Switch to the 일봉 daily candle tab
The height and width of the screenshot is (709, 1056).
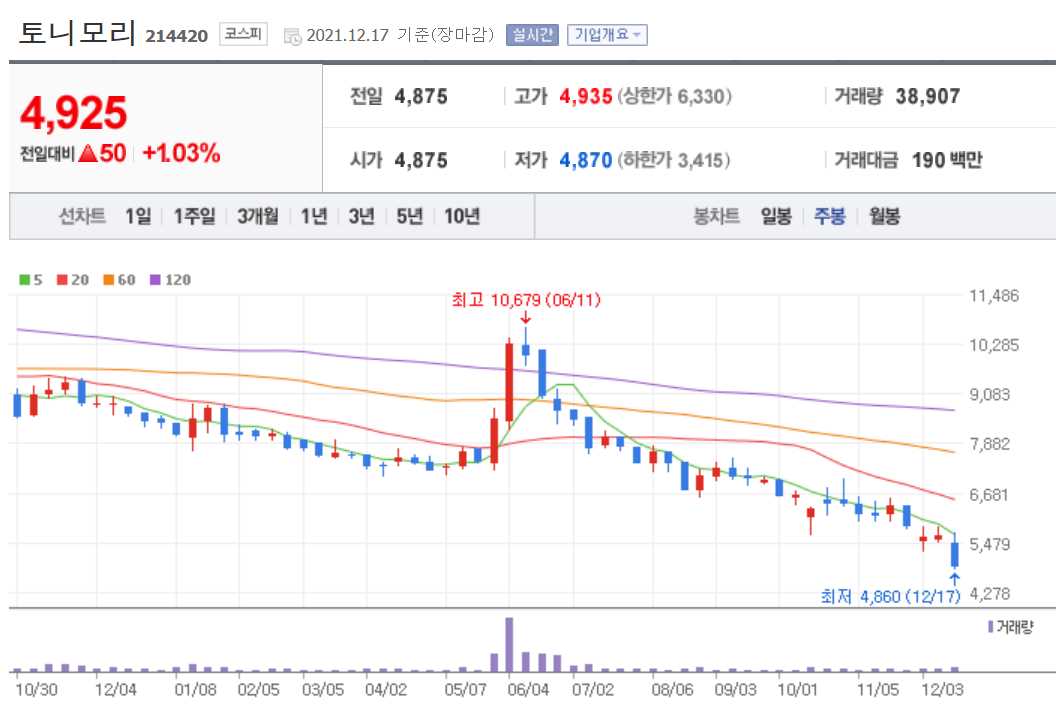tap(775, 215)
